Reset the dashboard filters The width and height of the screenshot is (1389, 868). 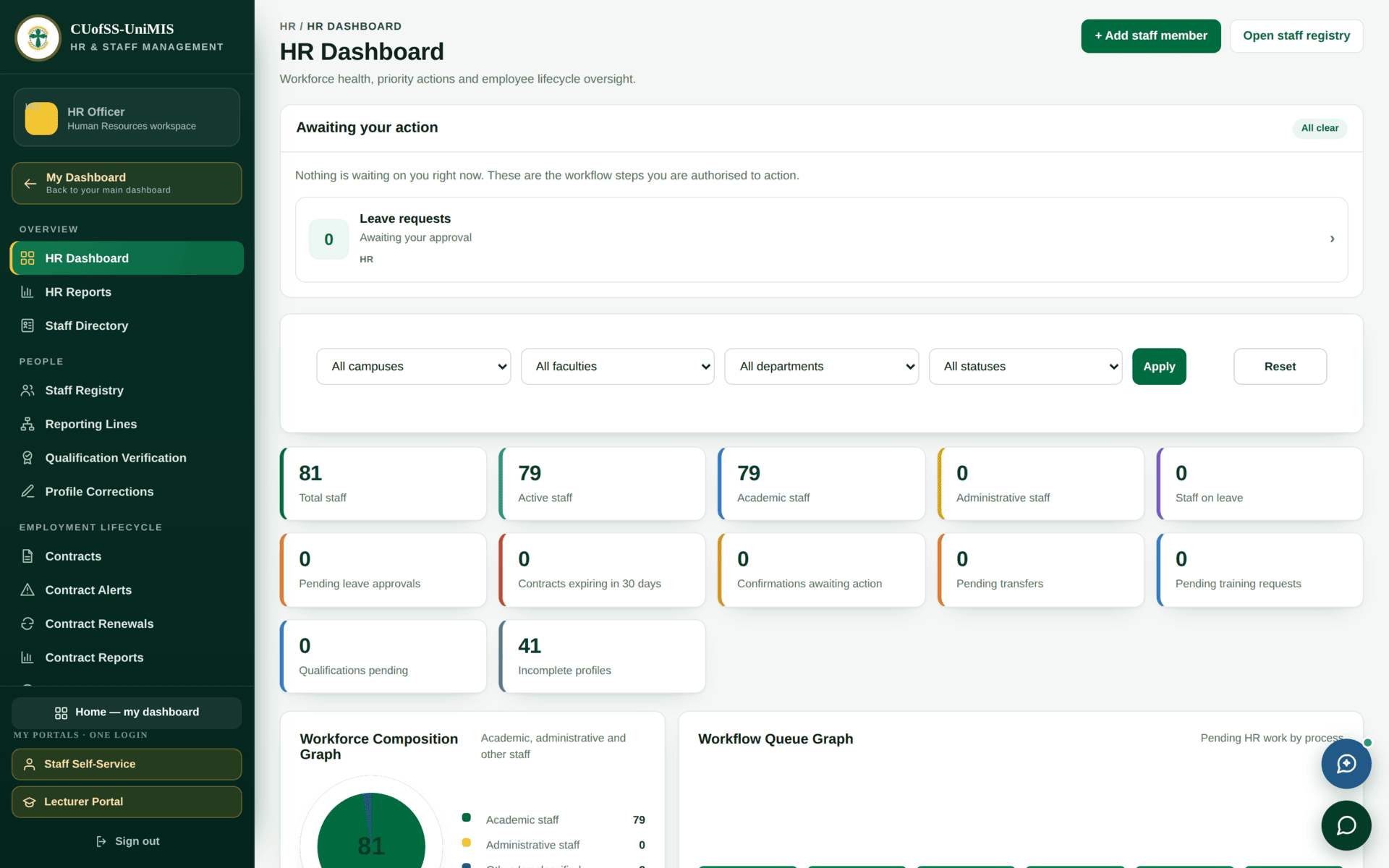(1280, 367)
